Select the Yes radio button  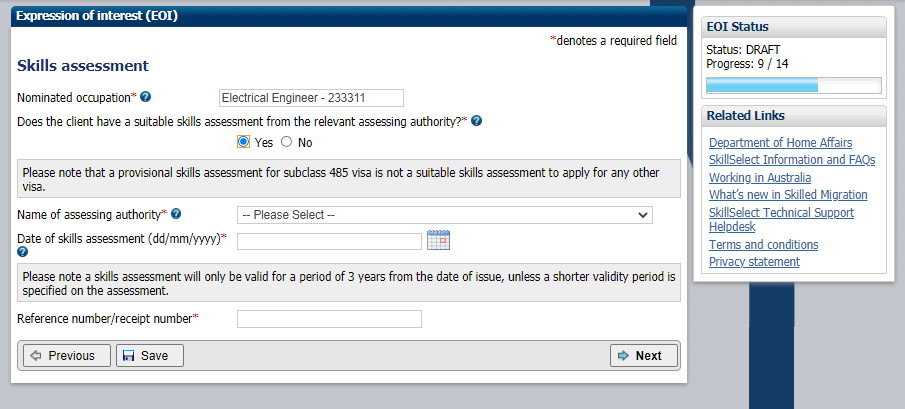click(x=243, y=142)
